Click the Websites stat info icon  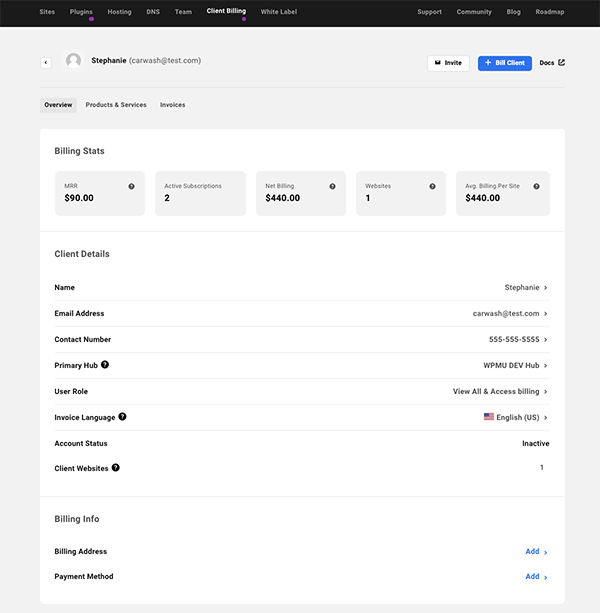[432, 186]
